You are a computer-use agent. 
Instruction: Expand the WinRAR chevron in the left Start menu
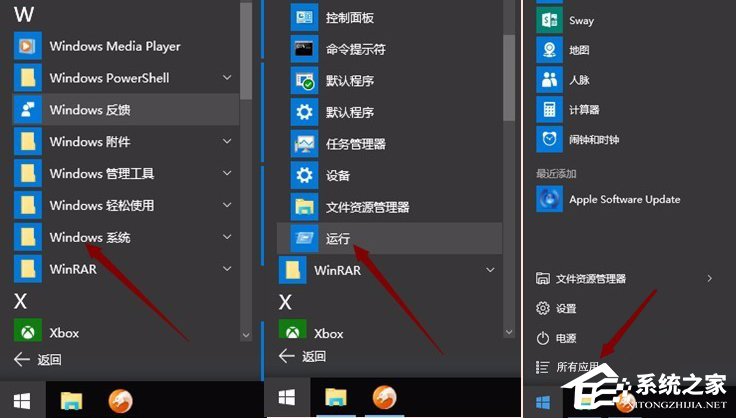(227, 269)
